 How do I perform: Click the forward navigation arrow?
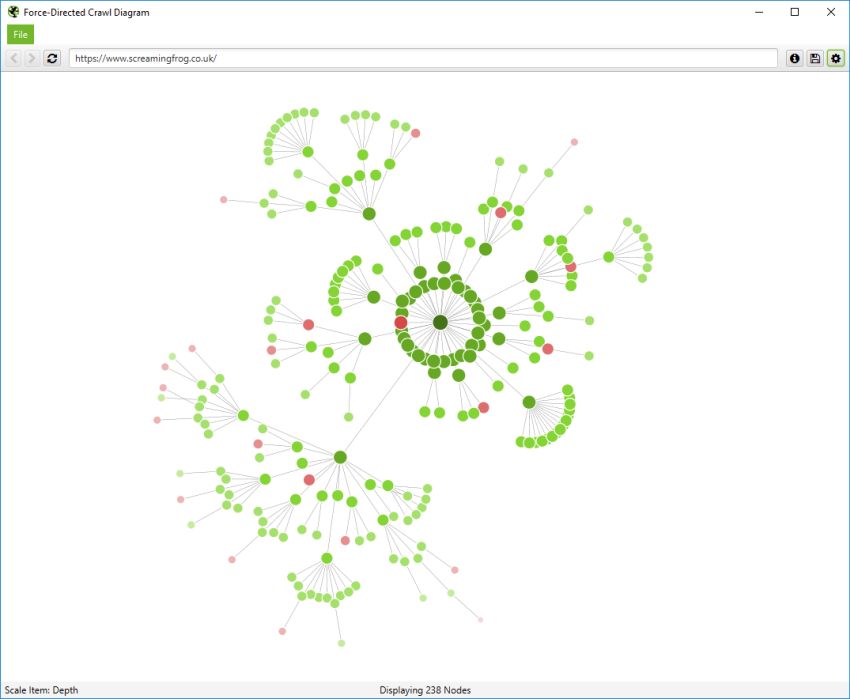tap(32, 59)
